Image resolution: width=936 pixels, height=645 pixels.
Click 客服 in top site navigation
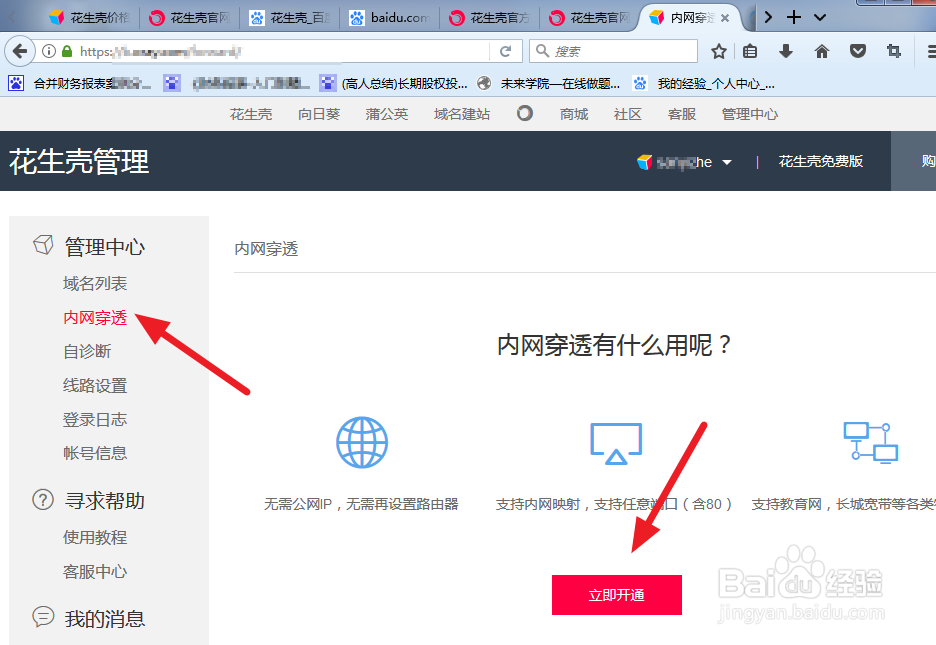coord(682,114)
